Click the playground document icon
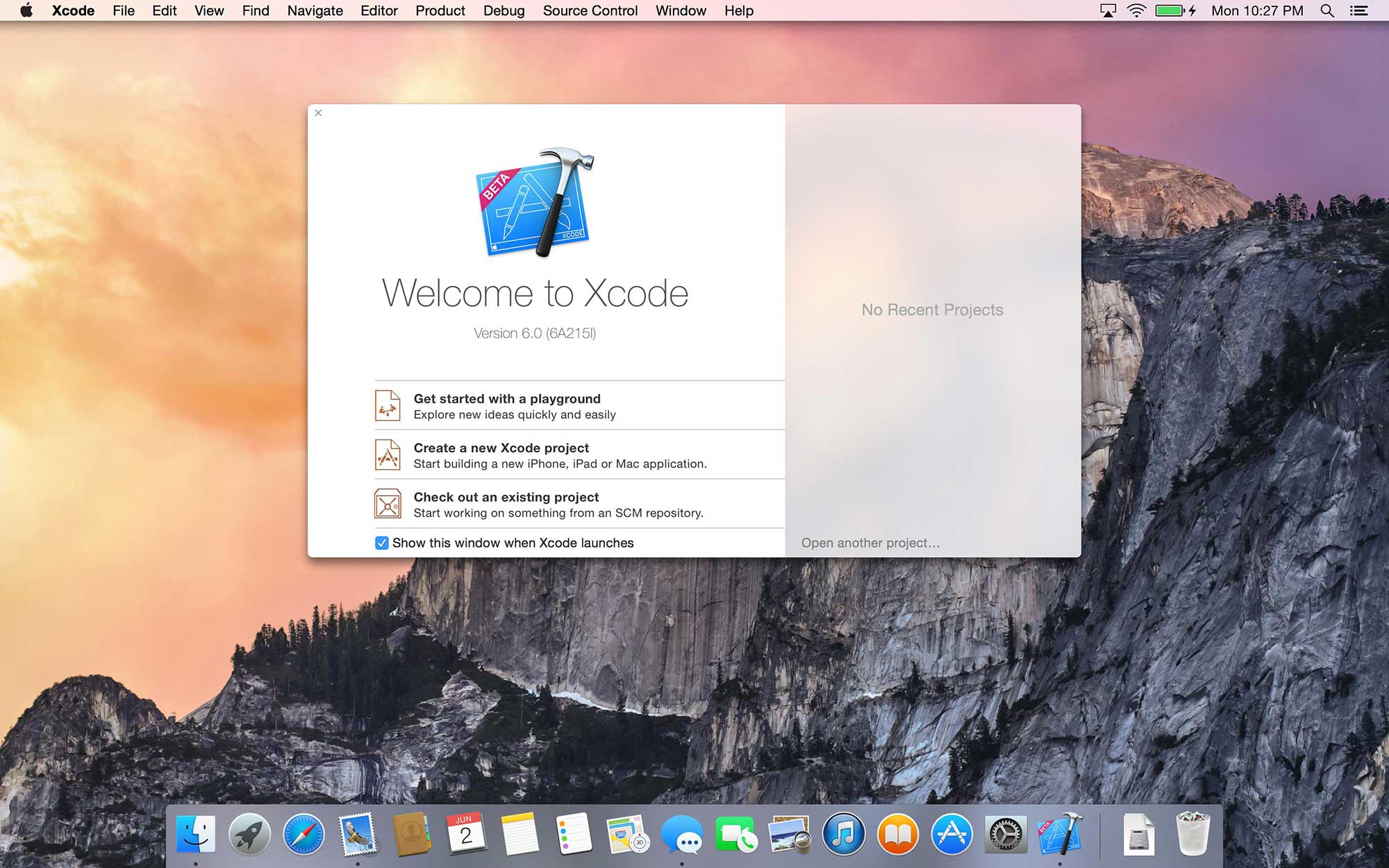The image size is (1389, 868). [x=388, y=406]
